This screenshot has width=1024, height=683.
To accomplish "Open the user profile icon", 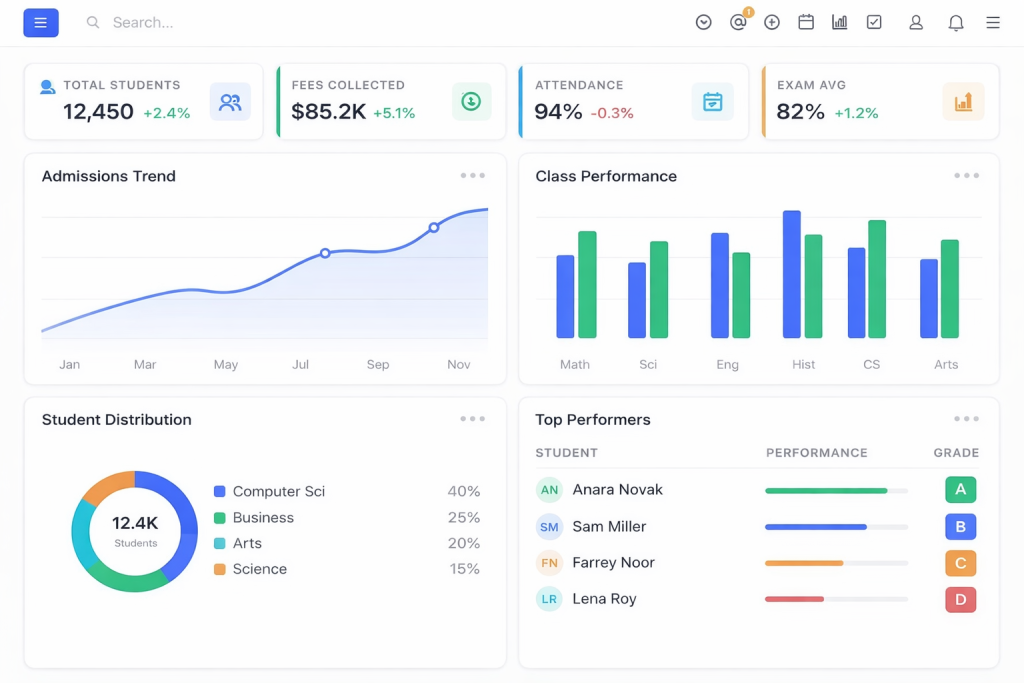I will [x=916, y=23].
